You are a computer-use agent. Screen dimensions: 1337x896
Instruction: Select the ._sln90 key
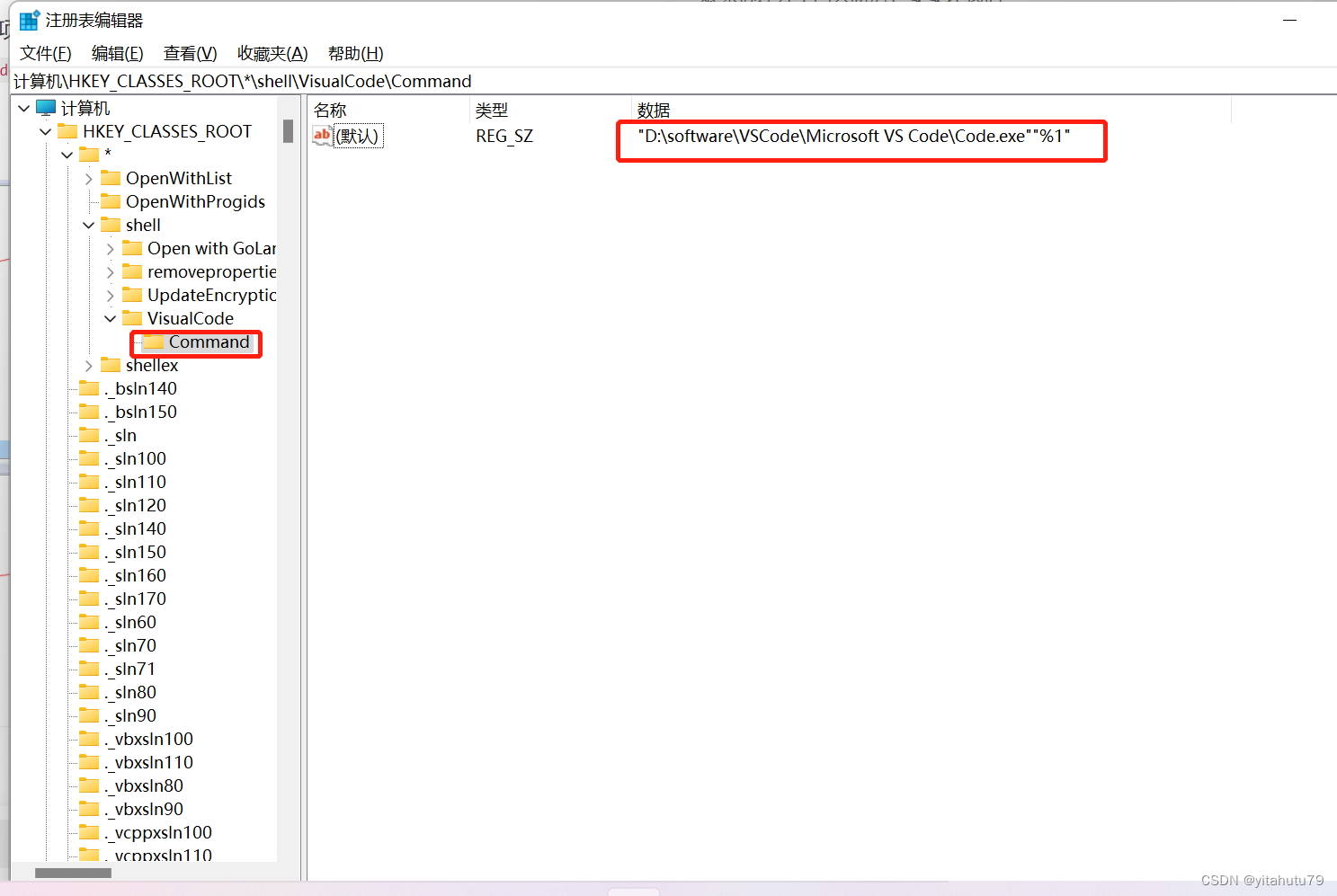(130, 716)
